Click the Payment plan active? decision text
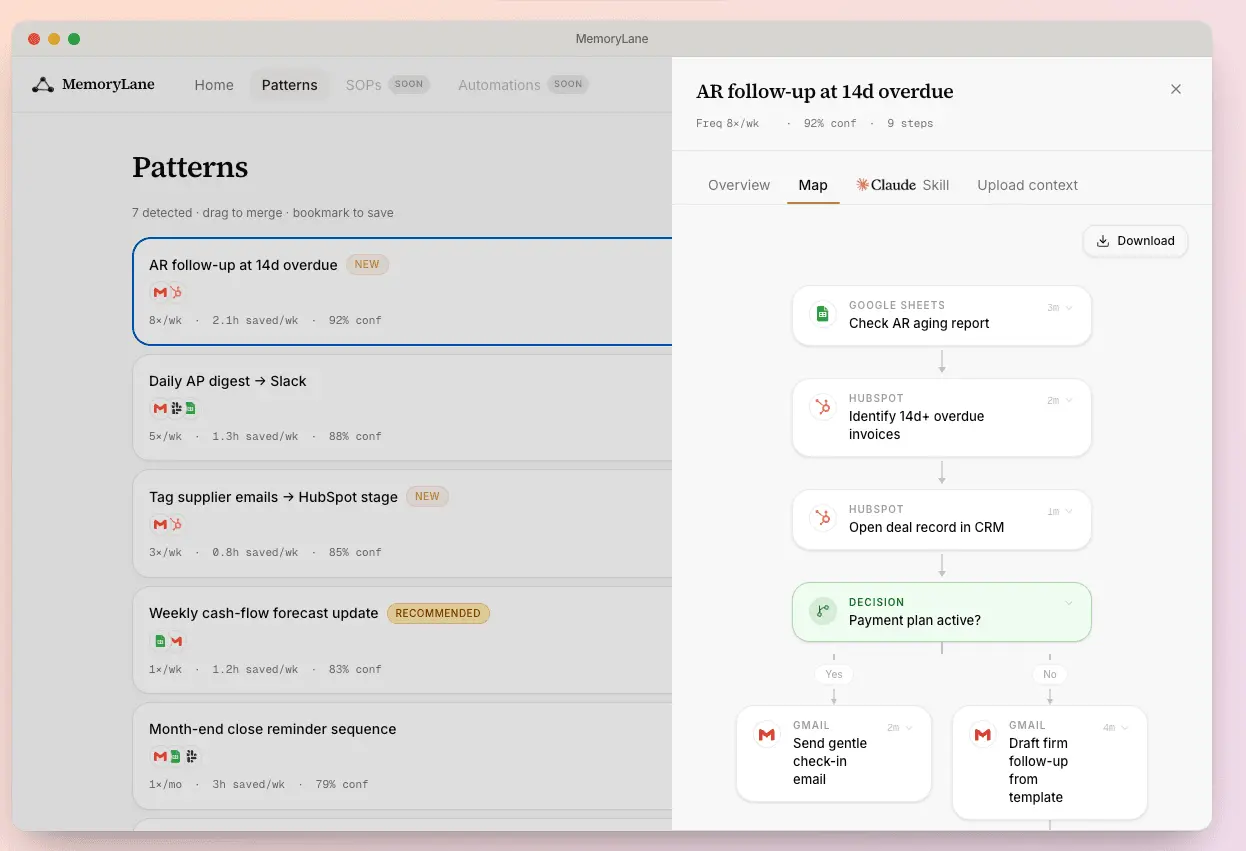Image resolution: width=1246 pixels, height=851 pixels. [915, 620]
